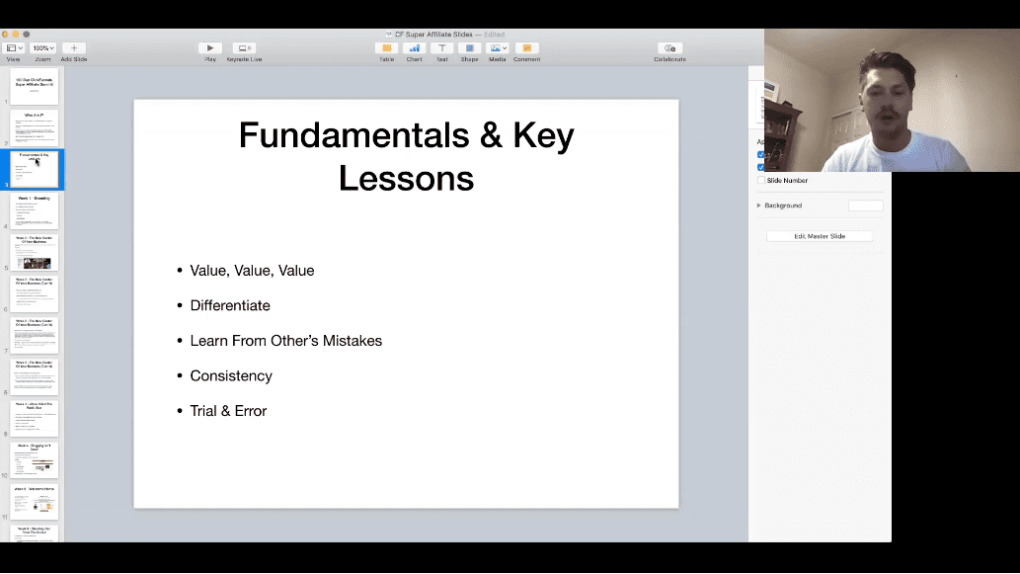The image size is (1020, 574).
Task: Click the Background color swatch well
Action: pyautogui.click(x=865, y=206)
